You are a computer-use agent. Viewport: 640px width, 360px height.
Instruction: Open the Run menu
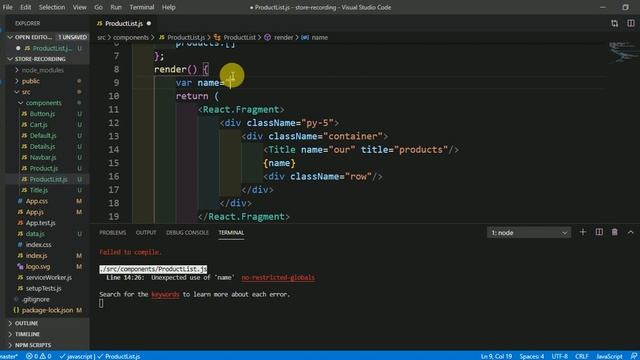(x=116, y=7)
